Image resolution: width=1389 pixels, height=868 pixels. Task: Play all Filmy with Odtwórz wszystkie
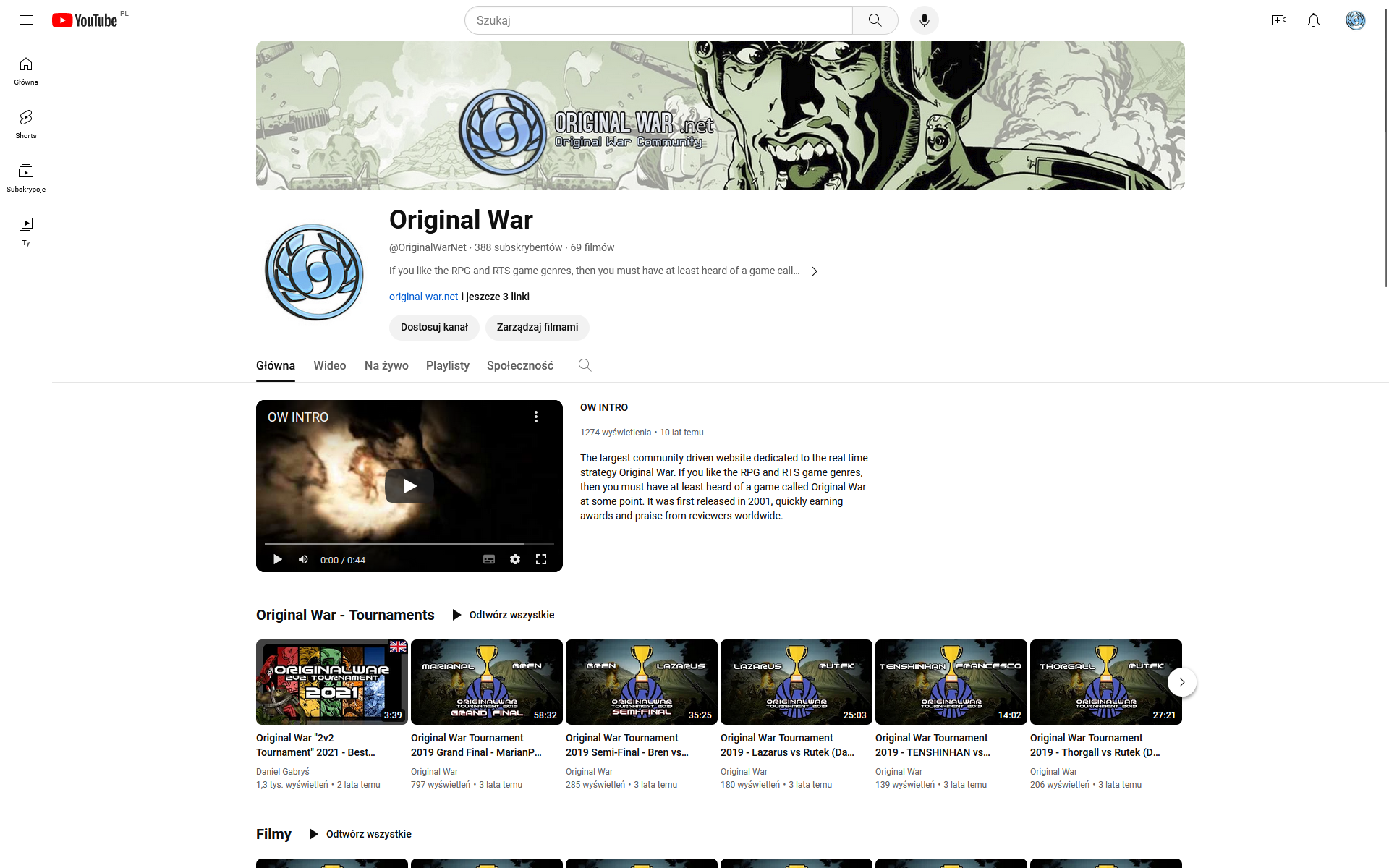click(x=360, y=834)
